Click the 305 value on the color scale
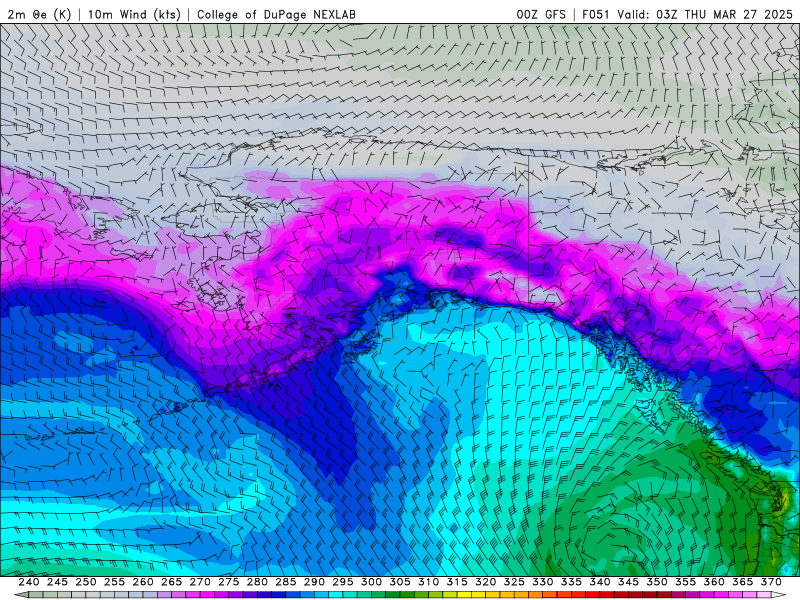Screen dimensions: 800x600 tap(400, 582)
